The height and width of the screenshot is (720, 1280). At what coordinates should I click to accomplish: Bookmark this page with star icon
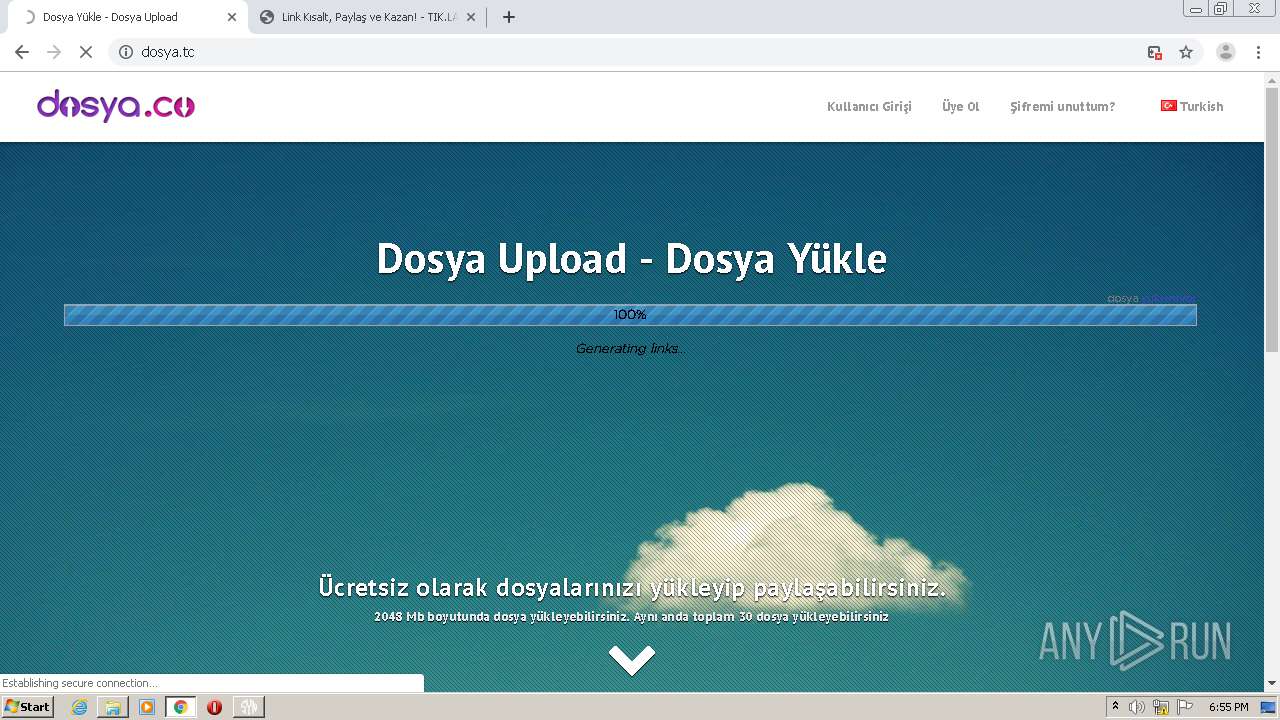click(1186, 52)
